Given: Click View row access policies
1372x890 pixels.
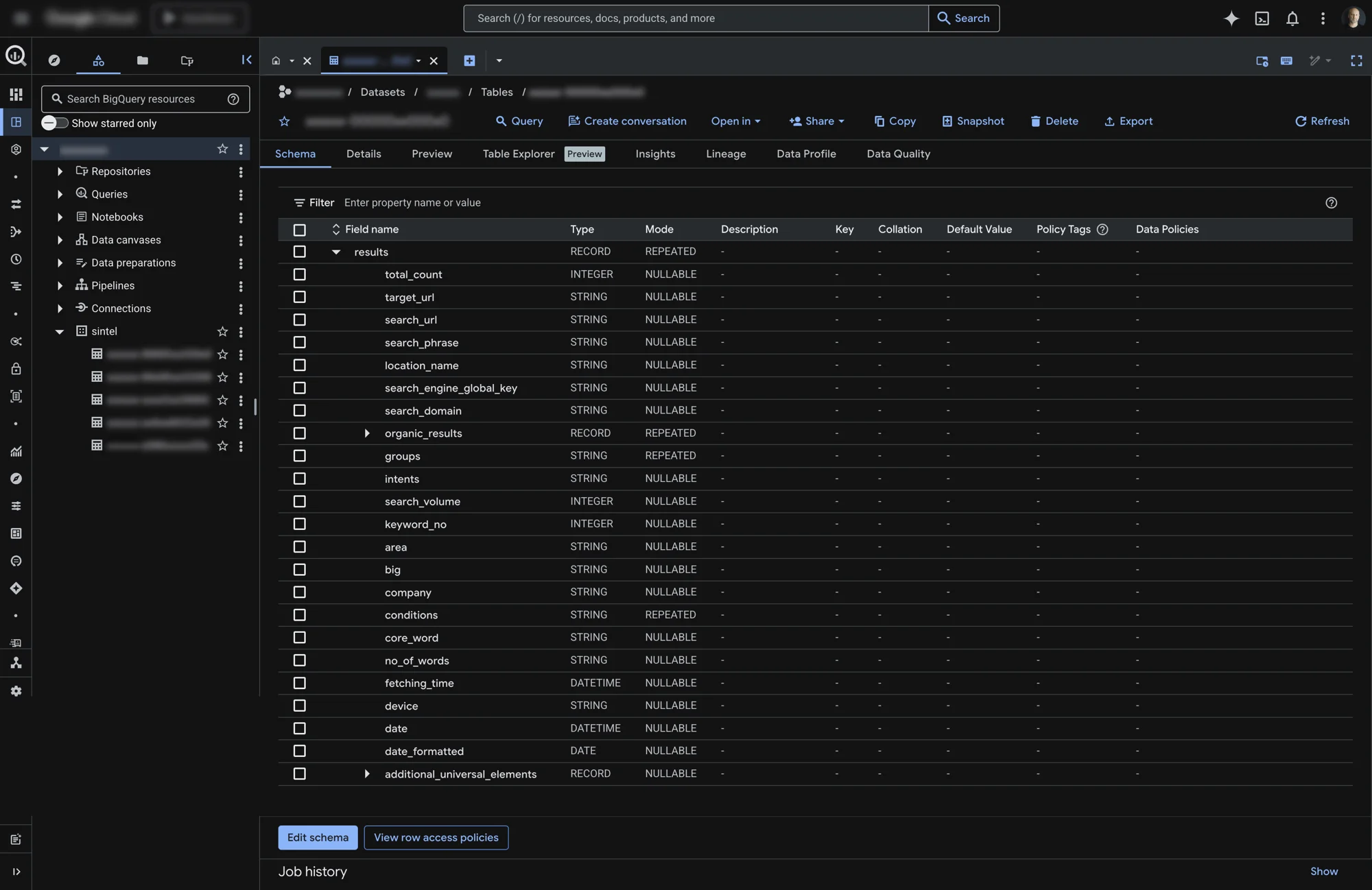Looking at the screenshot, I should pyautogui.click(x=436, y=837).
